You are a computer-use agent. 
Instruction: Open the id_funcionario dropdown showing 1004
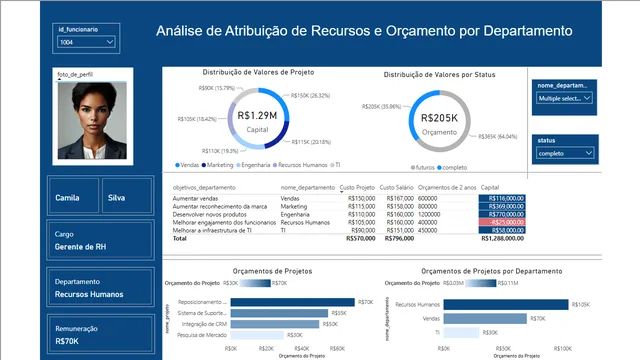[x=86, y=42]
